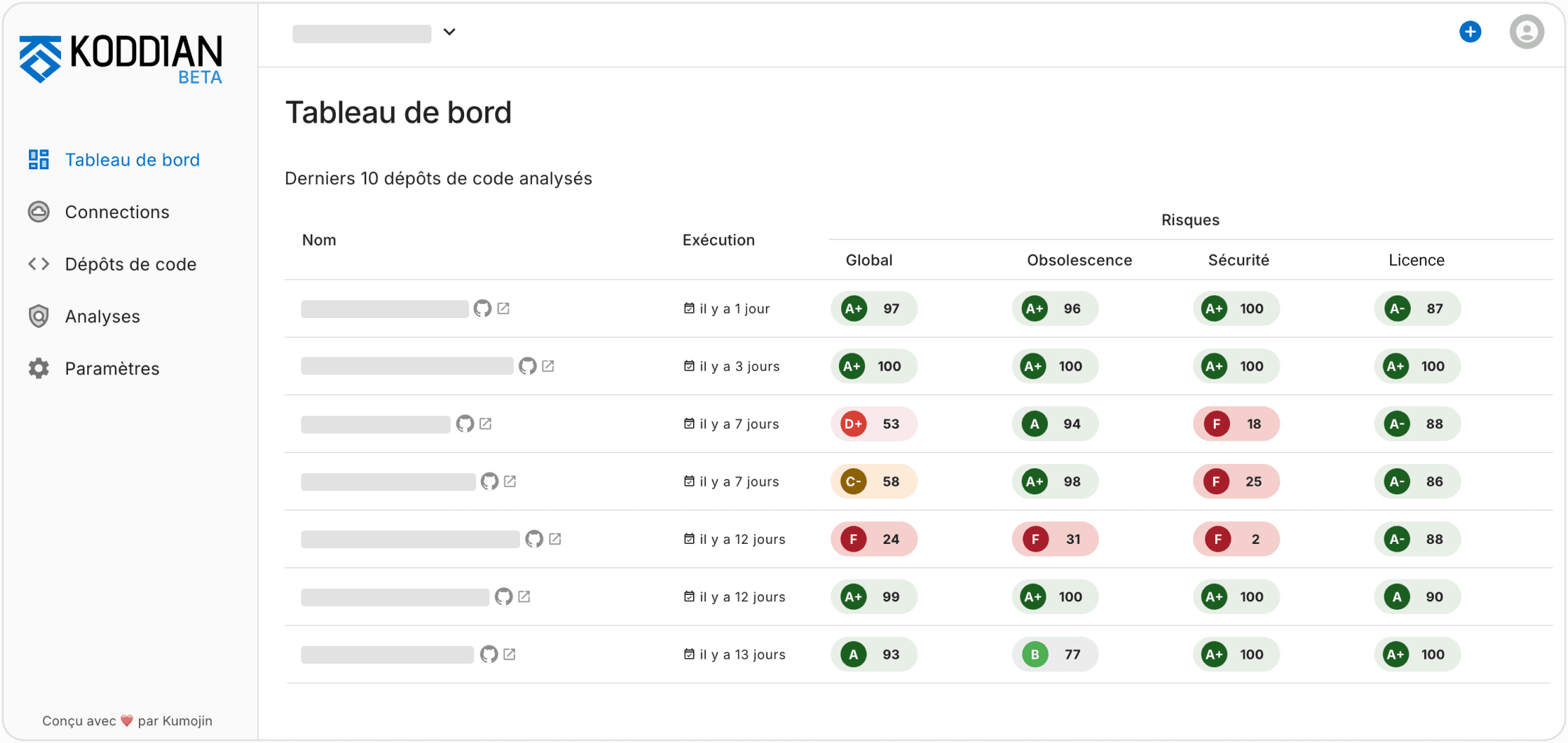Image resolution: width=1568 pixels, height=743 pixels.
Task: Click the Connections cloud icon
Action: (x=39, y=211)
